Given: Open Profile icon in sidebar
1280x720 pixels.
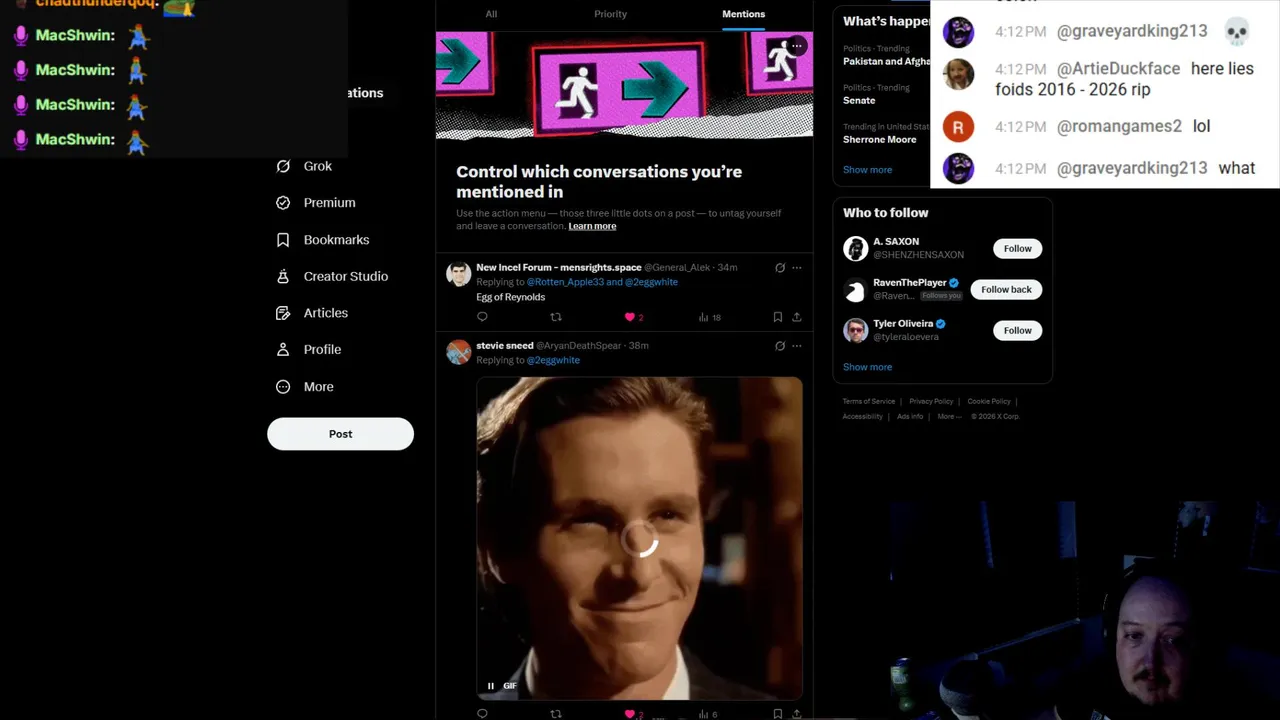Looking at the screenshot, I should point(283,349).
